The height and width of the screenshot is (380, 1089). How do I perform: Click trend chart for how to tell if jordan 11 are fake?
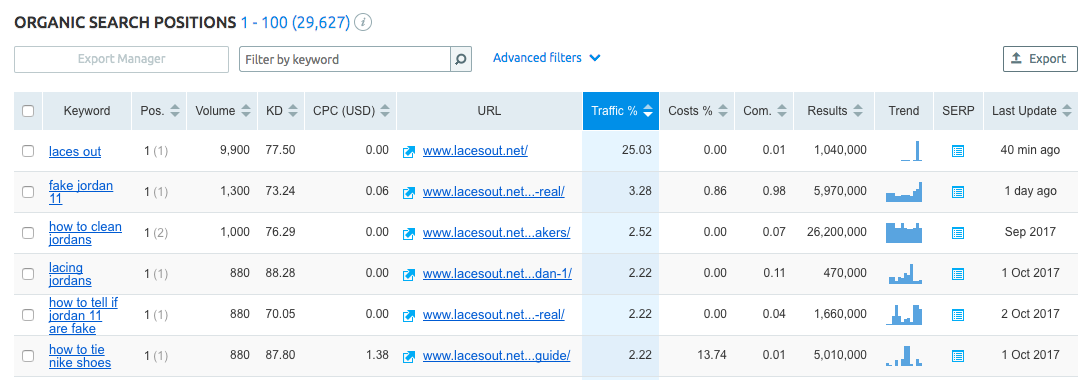coord(904,315)
